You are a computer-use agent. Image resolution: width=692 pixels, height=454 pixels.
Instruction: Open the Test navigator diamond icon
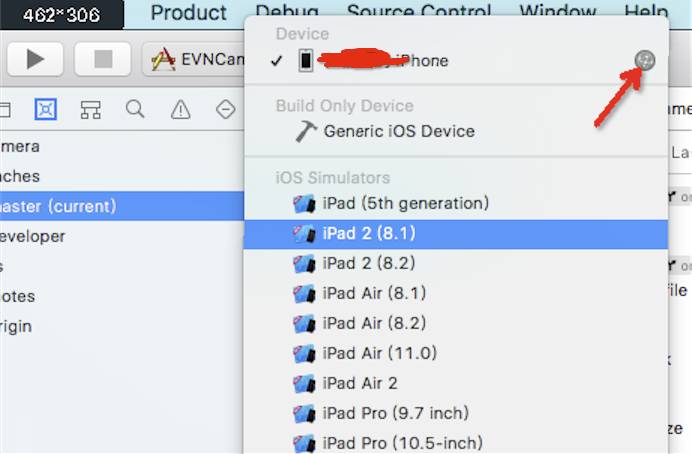point(226,109)
